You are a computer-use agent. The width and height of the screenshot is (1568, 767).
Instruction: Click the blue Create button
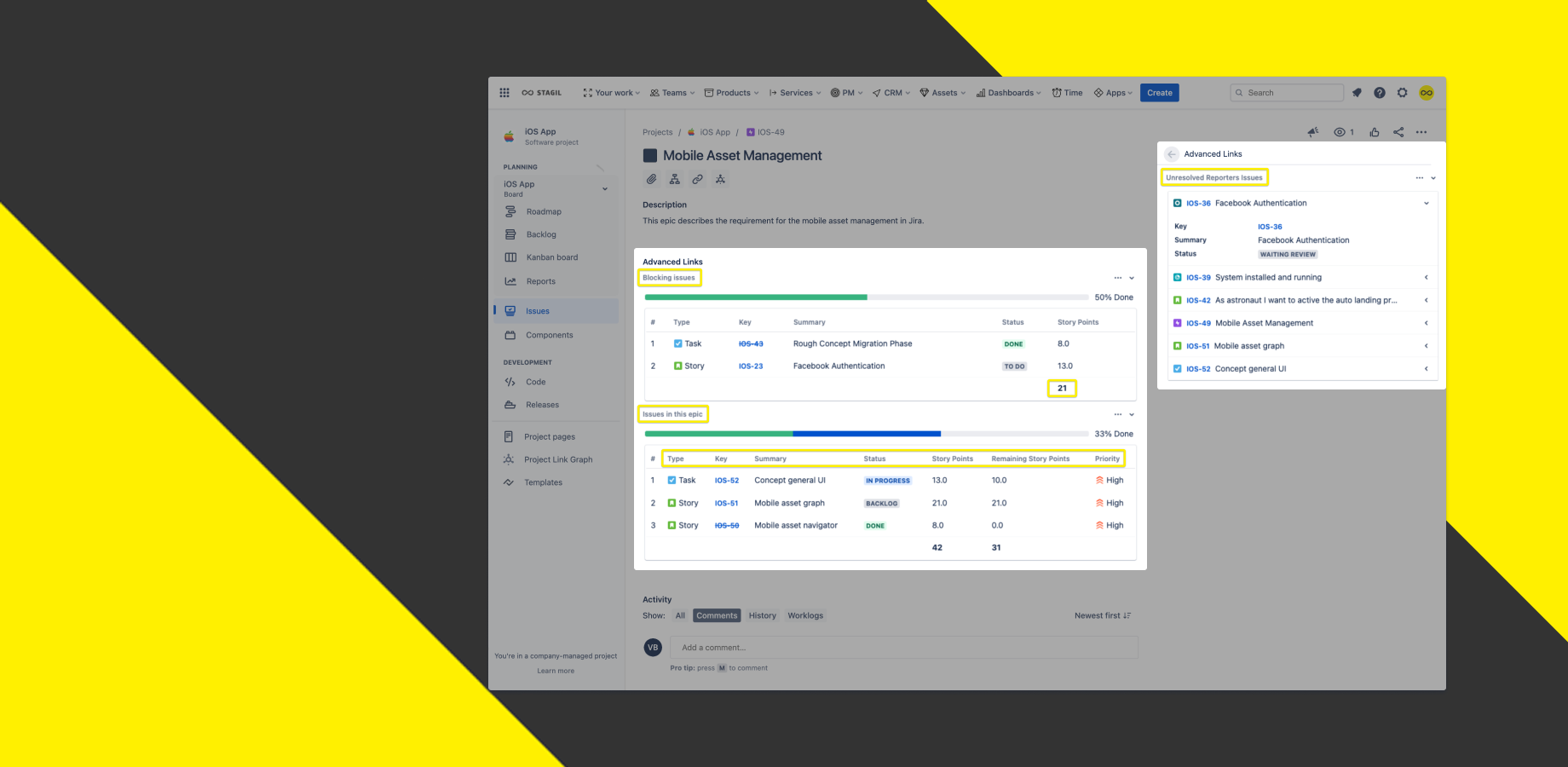(1159, 93)
